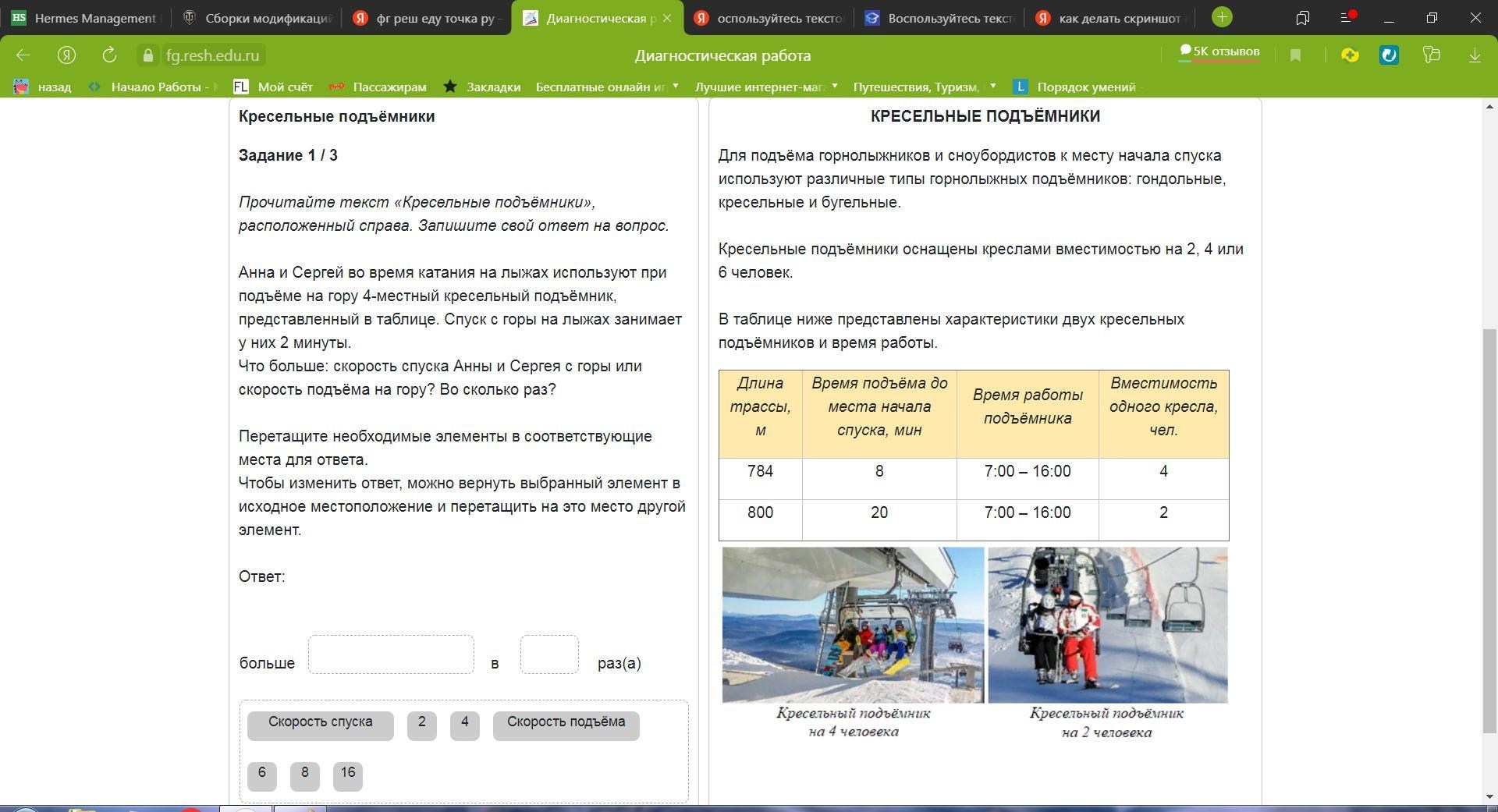The width and height of the screenshot is (1498, 812).
Task: Reload the page with refresh icon
Action: coord(109,55)
